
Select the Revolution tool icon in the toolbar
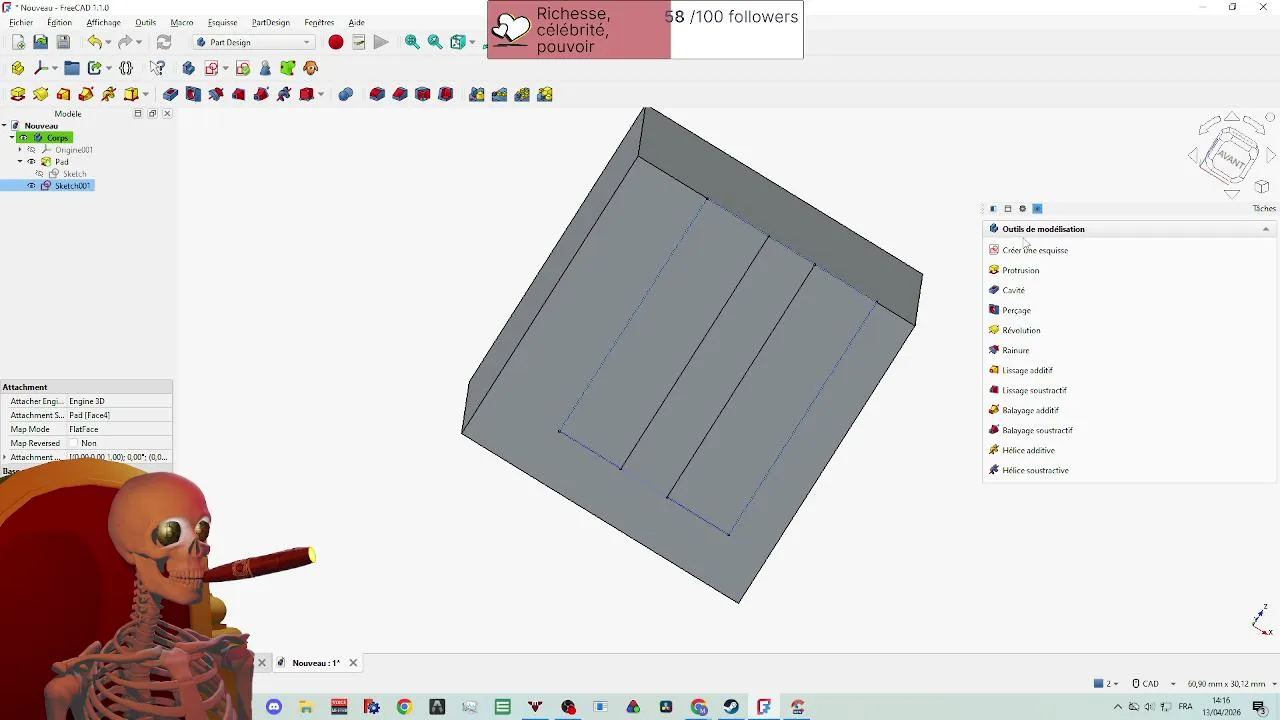tap(41, 94)
